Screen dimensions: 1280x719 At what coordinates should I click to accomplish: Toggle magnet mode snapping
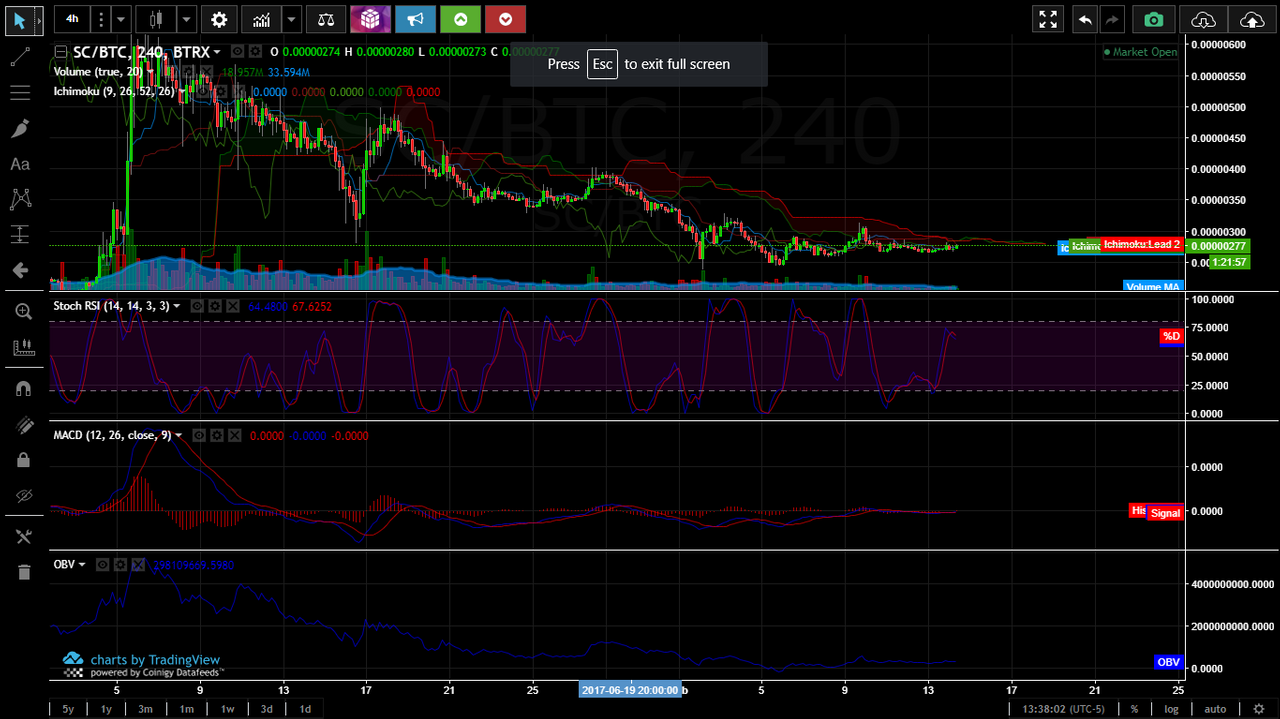(x=23, y=389)
